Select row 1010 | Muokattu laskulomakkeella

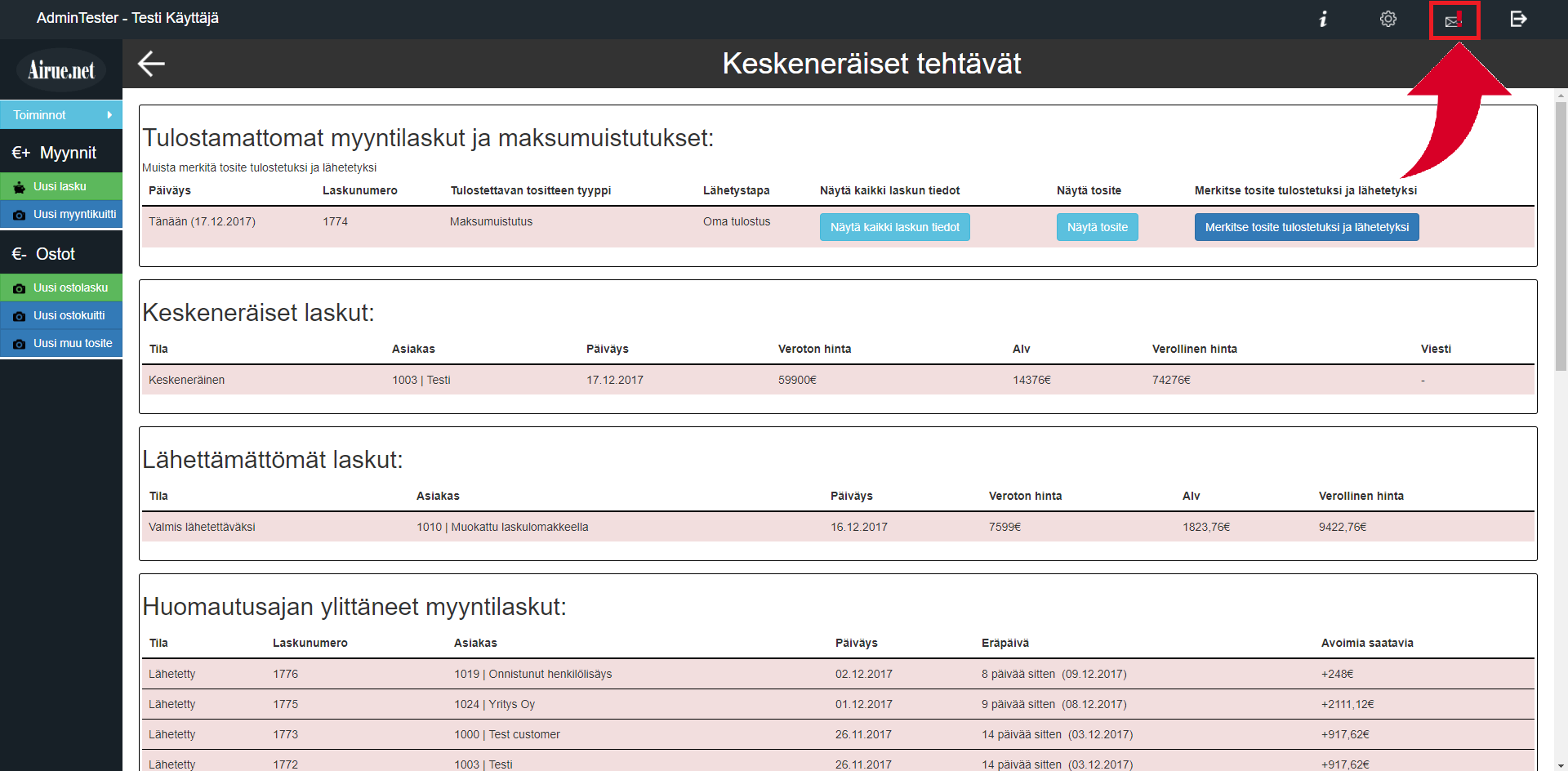[838, 527]
